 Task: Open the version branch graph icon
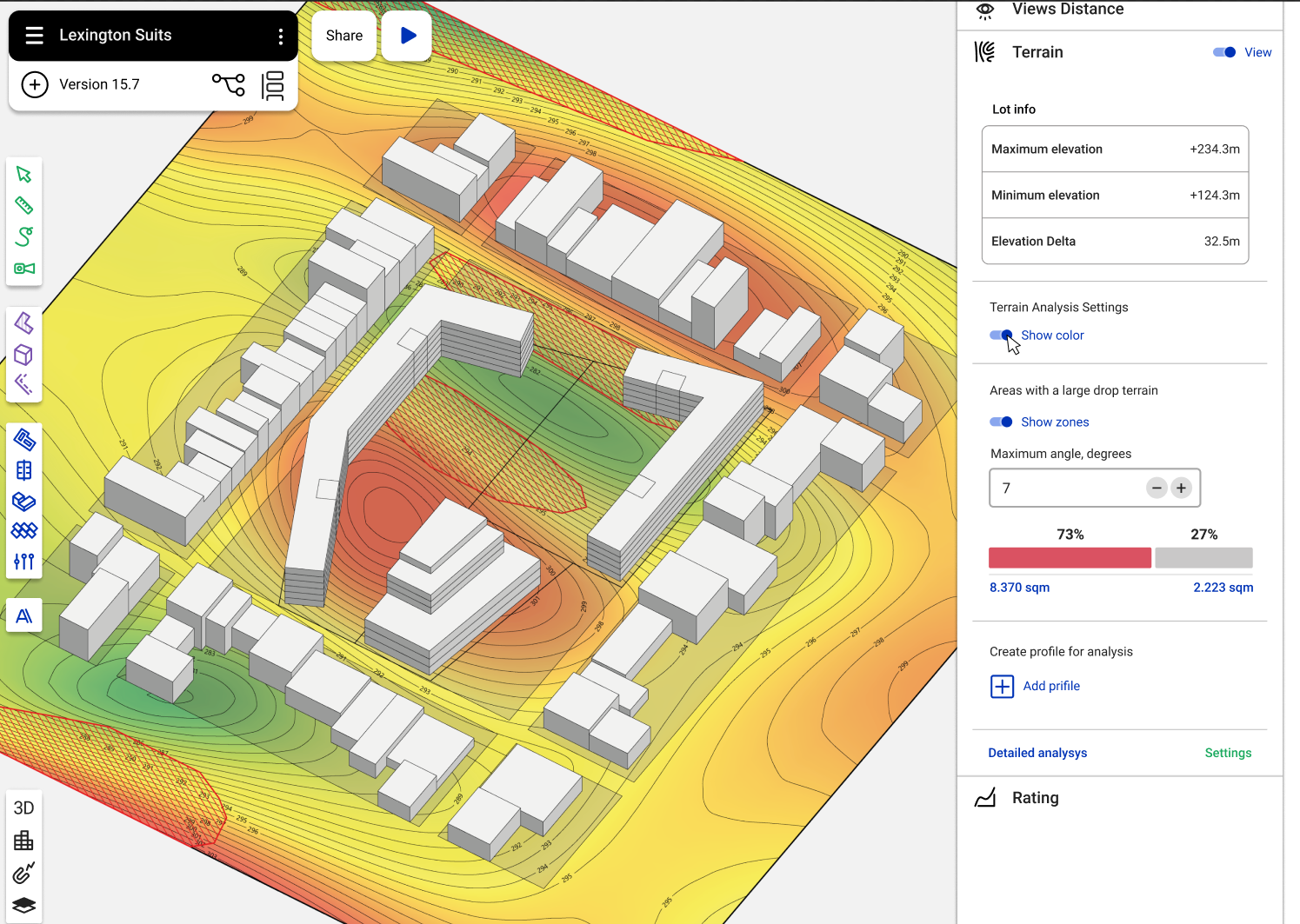click(229, 84)
